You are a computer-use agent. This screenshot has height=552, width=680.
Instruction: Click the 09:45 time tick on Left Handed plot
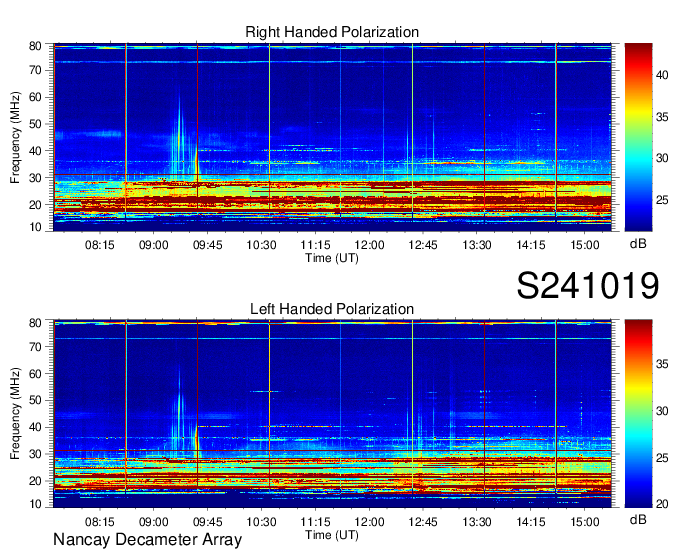(207, 522)
